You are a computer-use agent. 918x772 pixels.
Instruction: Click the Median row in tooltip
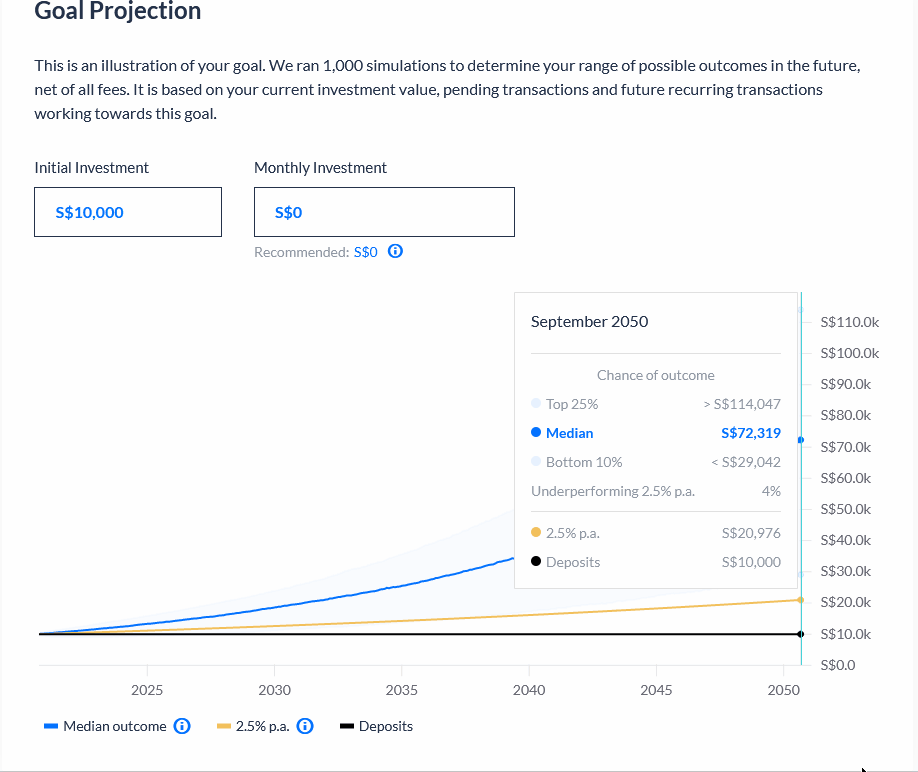[x=655, y=433]
